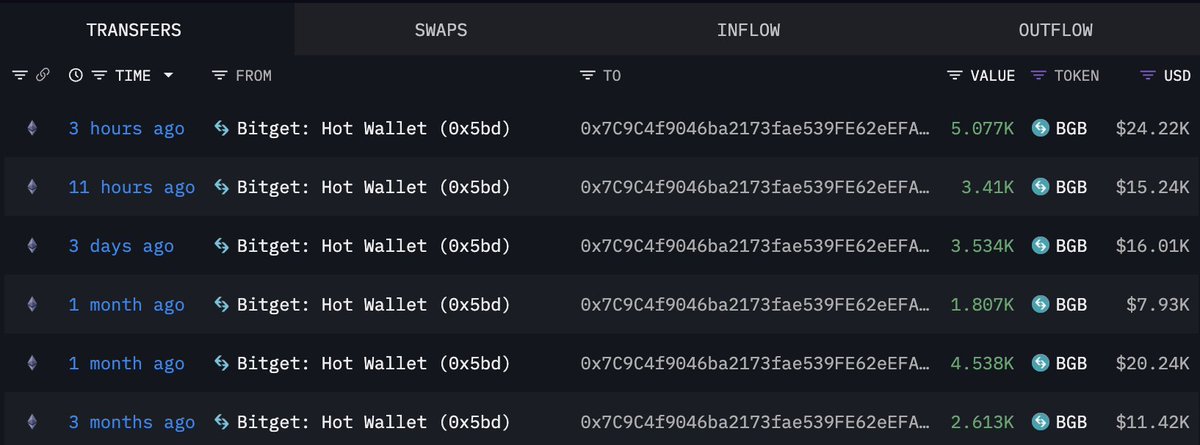
Task: Open the recipient address in the 1.807K row
Action: 754,305
